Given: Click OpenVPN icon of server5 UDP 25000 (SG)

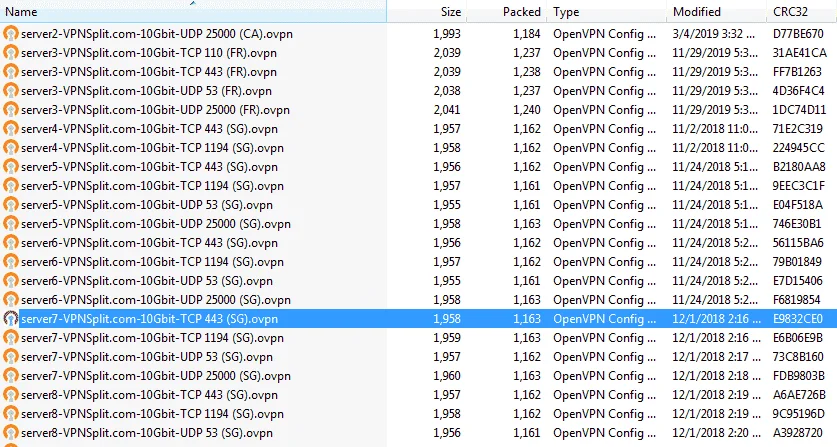Looking at the screenshot, I should coord(11,224).
